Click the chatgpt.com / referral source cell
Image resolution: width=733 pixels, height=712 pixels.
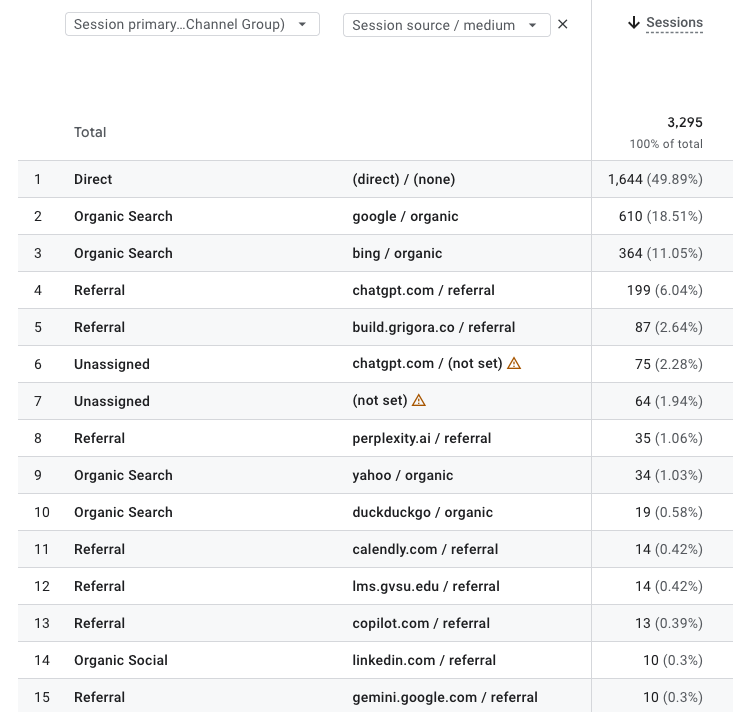pyautogui.click(x=423, y=290)
